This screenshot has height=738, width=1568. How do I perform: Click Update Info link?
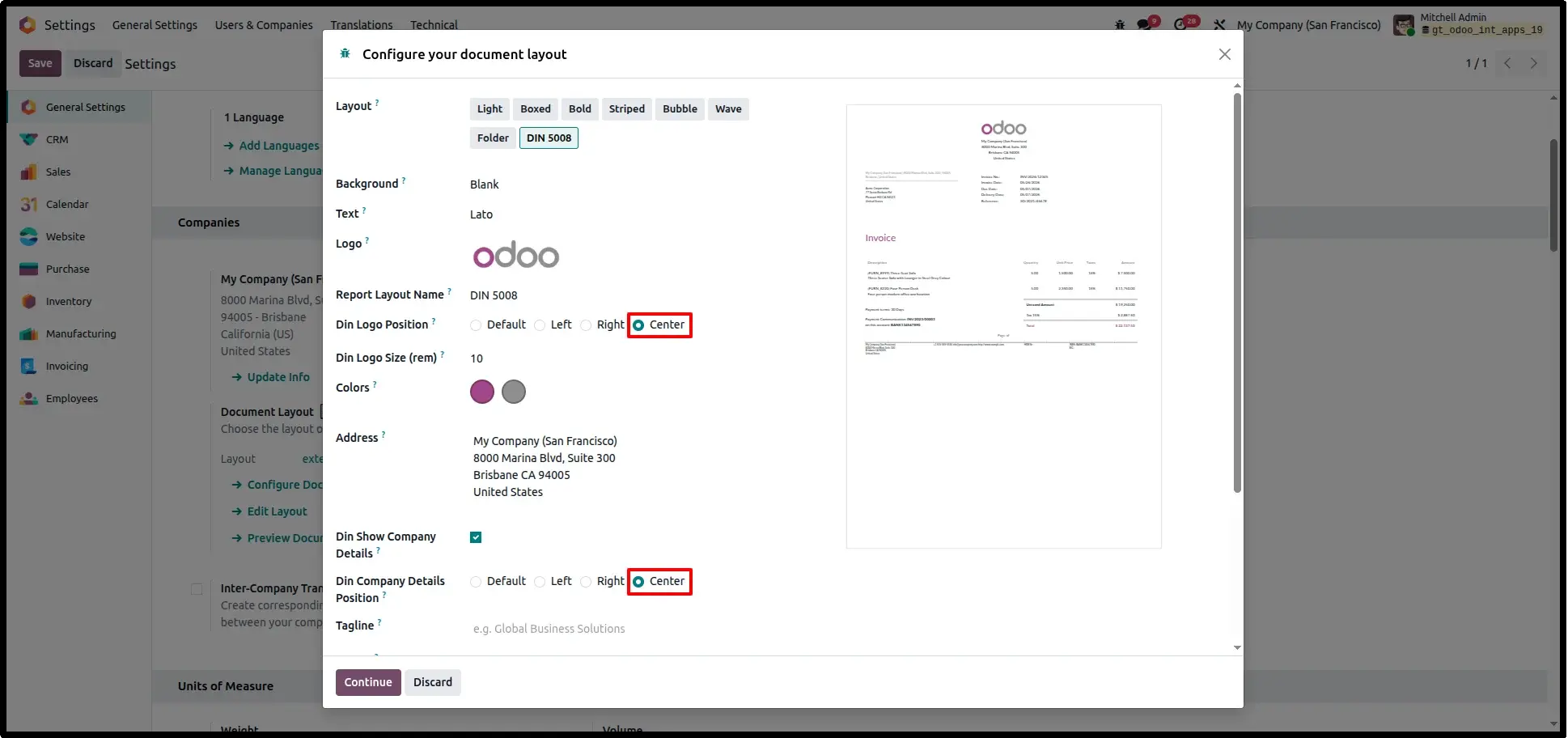coord(278,377)
